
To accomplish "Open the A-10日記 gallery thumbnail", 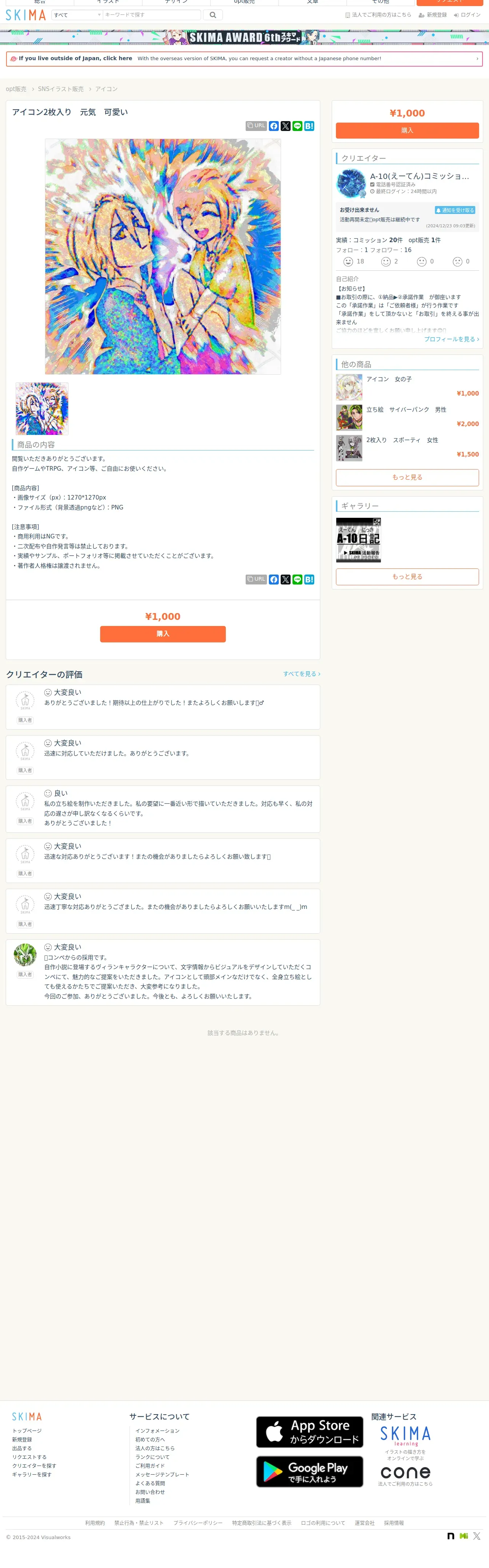I will tap(359, 540).
